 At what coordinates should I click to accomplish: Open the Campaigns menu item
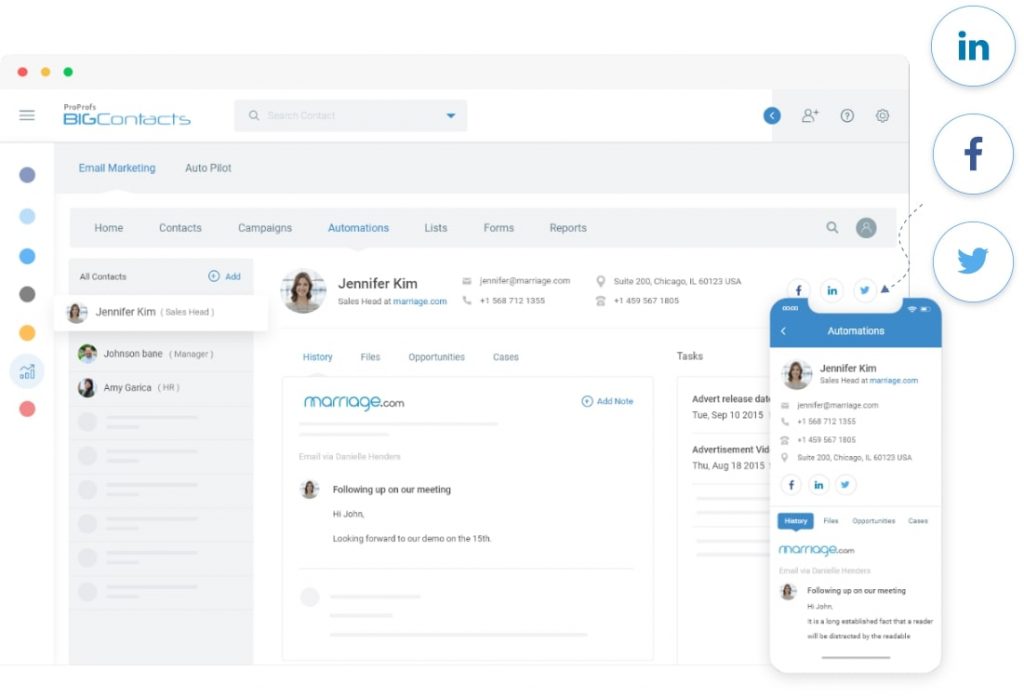(264, 228)
